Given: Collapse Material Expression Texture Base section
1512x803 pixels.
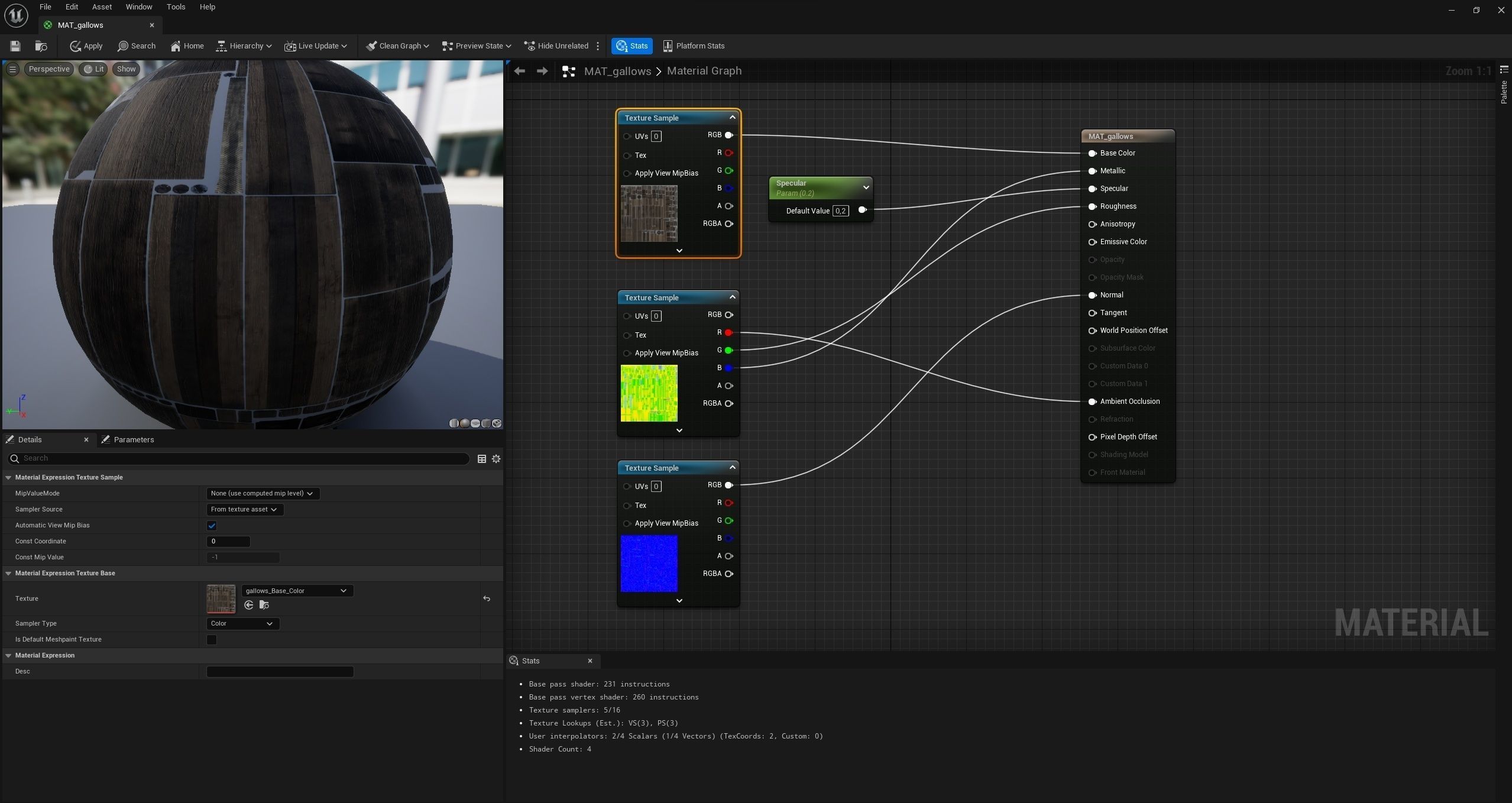Looking at the screenshot, I should pyautogui.click(x=8, y=573).
